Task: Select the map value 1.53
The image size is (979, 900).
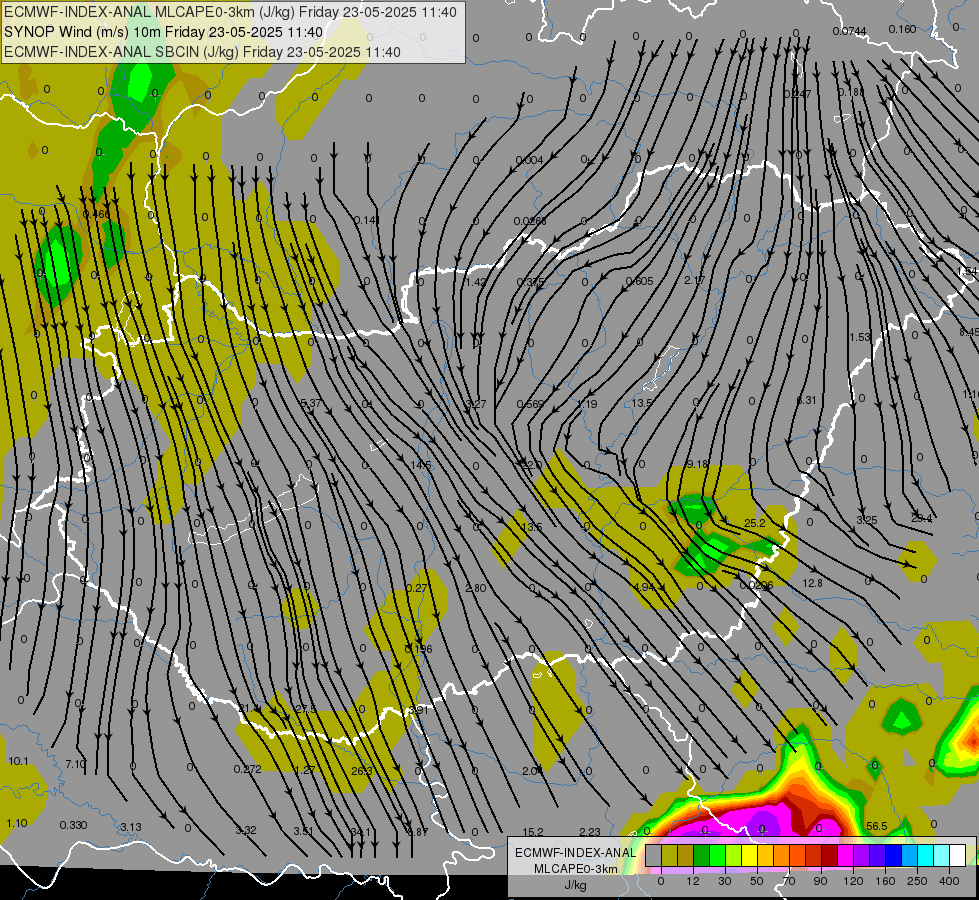Action: [860, 337]
